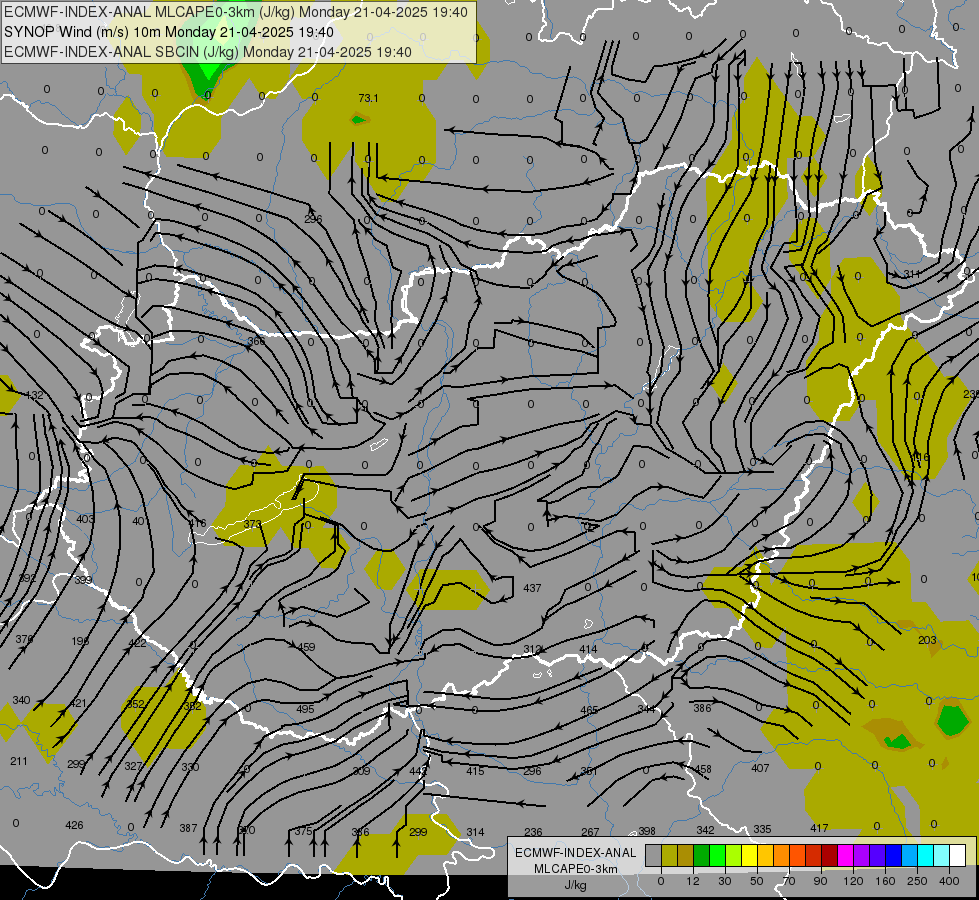Click the map value 335
This screenshot has width=979, height=900.
click(x=762, y=829)
